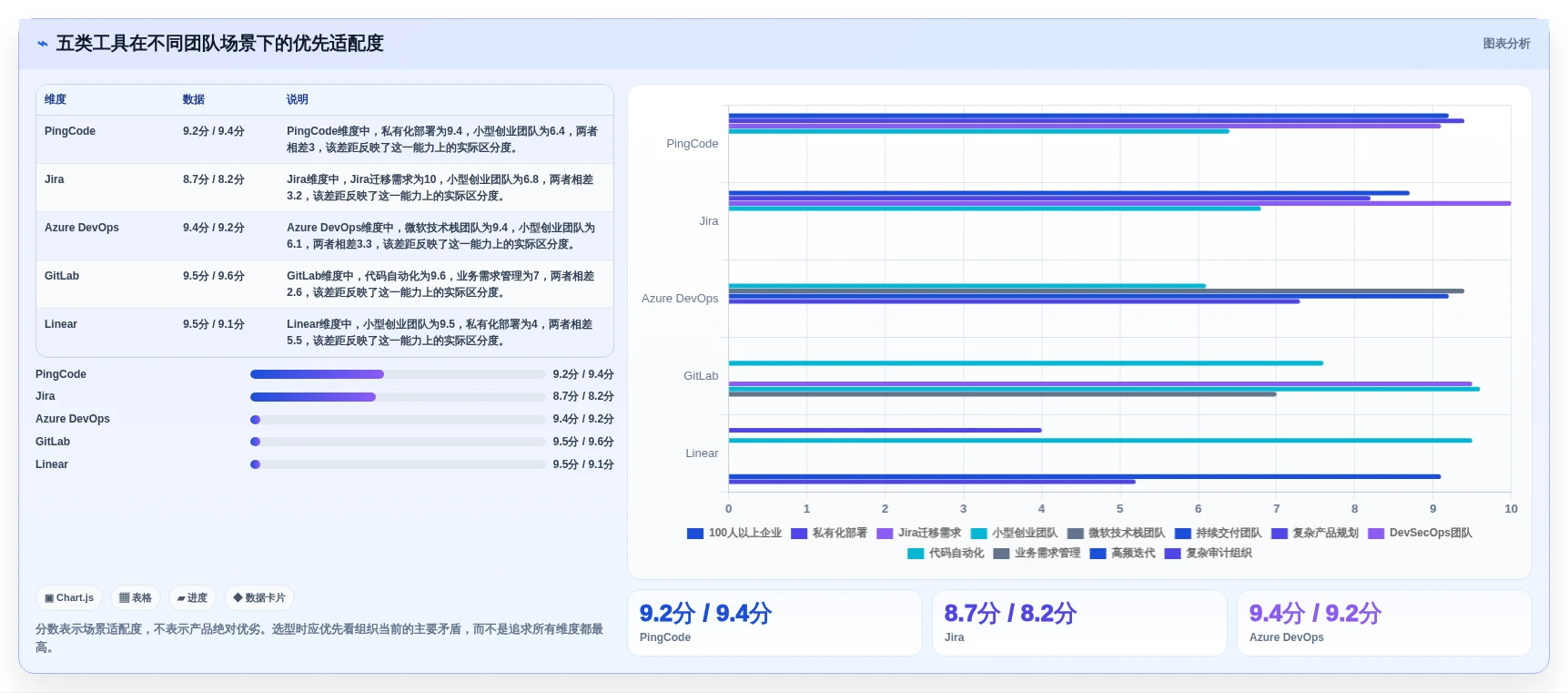1568x693 pixels.
Task: Toggle the DevSecOps团队 legend item
Action: 1420,534
